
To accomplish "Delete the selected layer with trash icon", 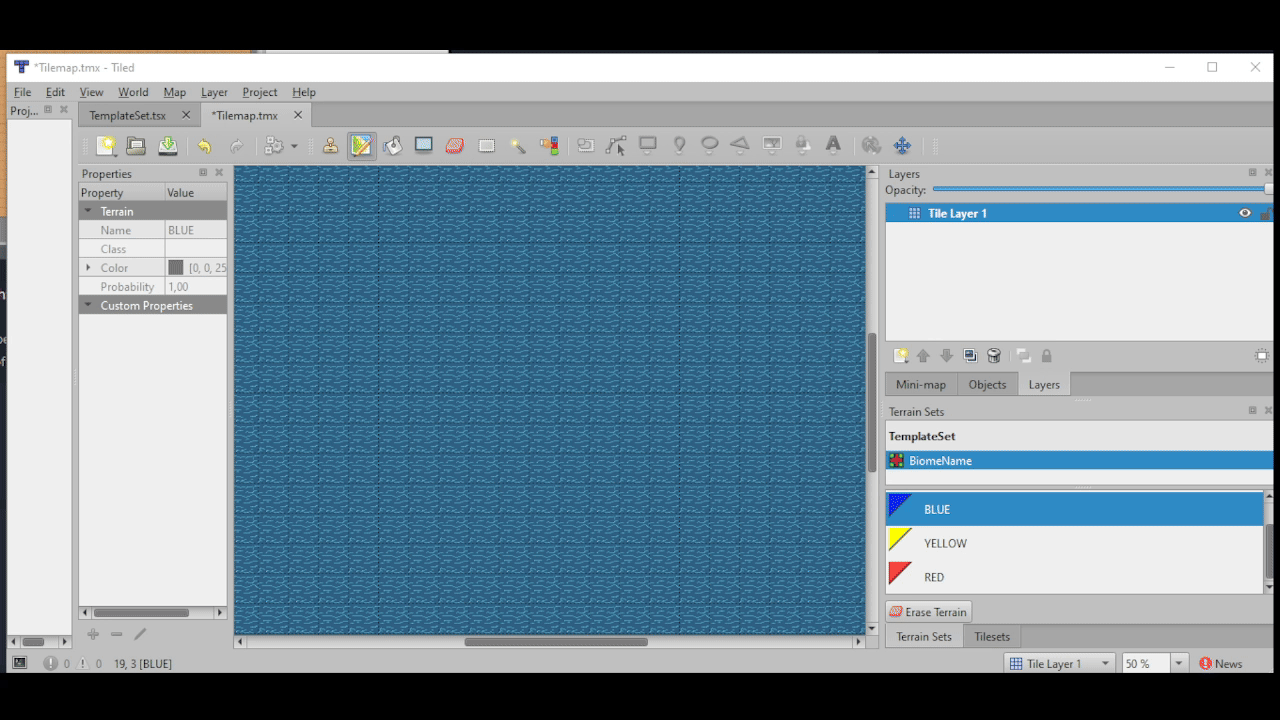I will [994, 355].
